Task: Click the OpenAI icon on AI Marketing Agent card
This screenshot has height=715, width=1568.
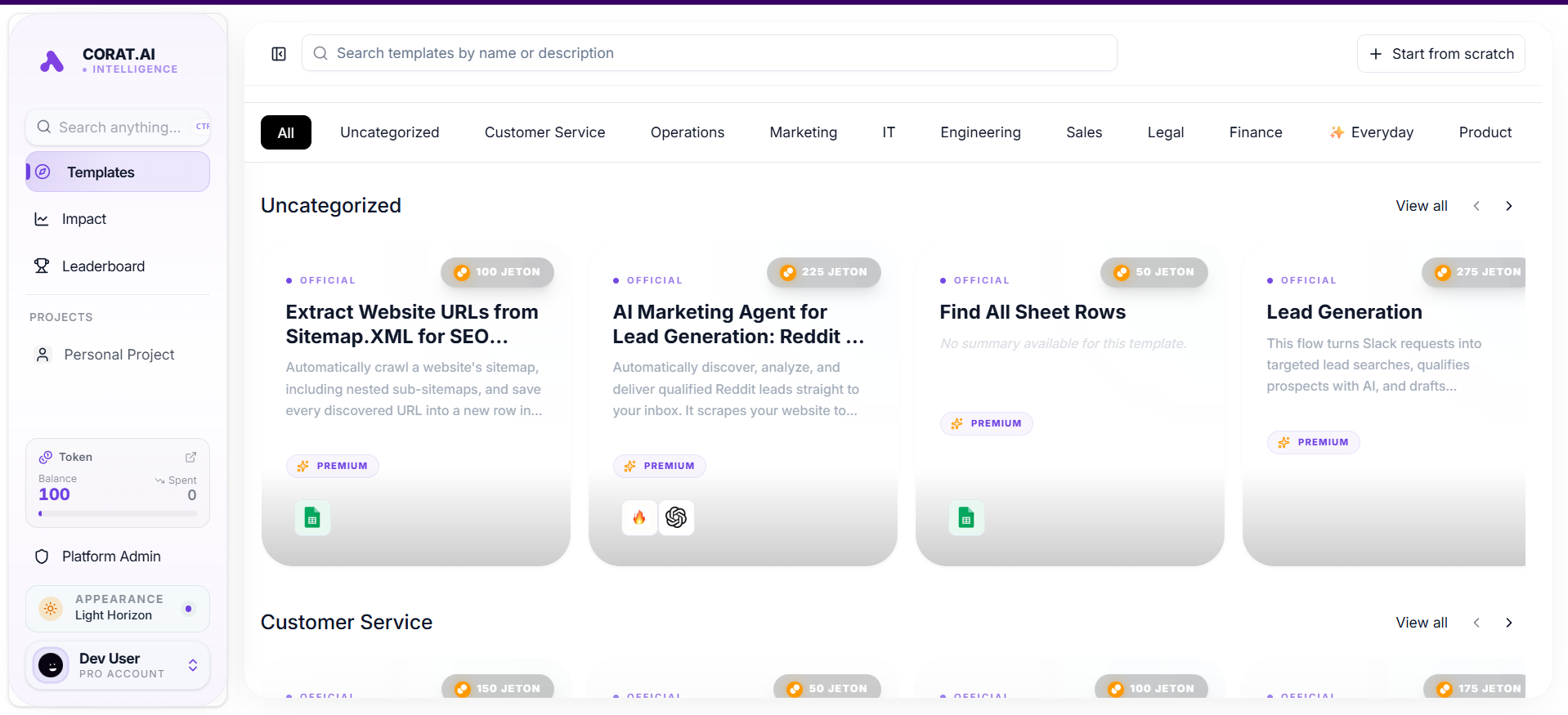Action: [676, 517]
